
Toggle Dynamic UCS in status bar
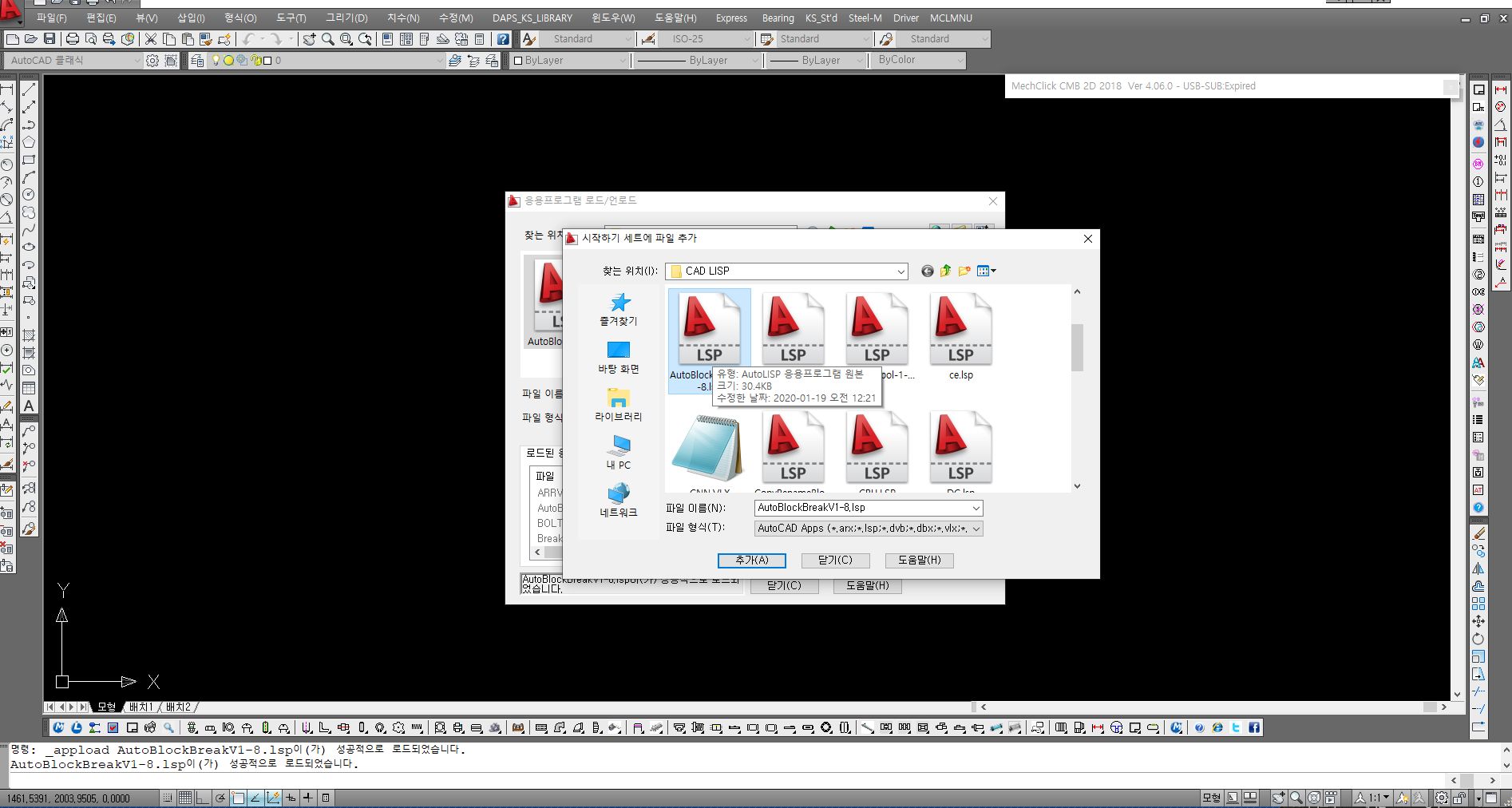coord(273,798)
